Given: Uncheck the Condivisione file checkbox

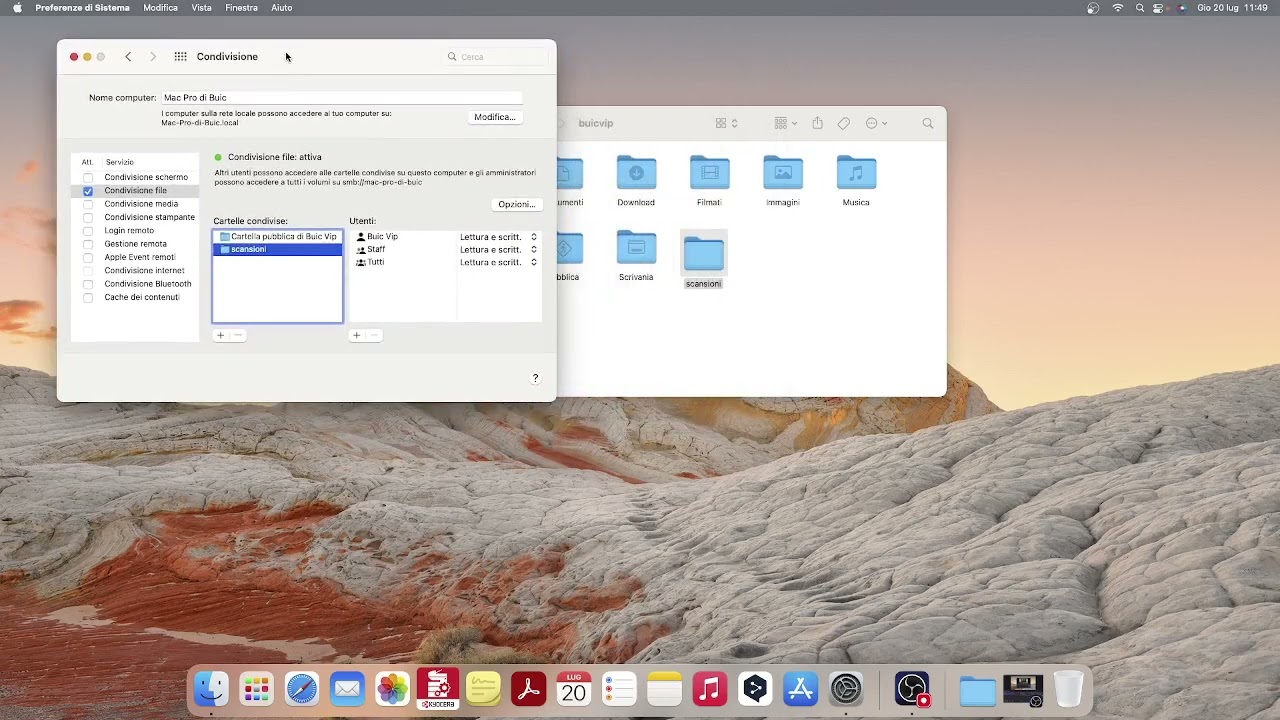Looking at the screenshot, I should click(88, 191).
